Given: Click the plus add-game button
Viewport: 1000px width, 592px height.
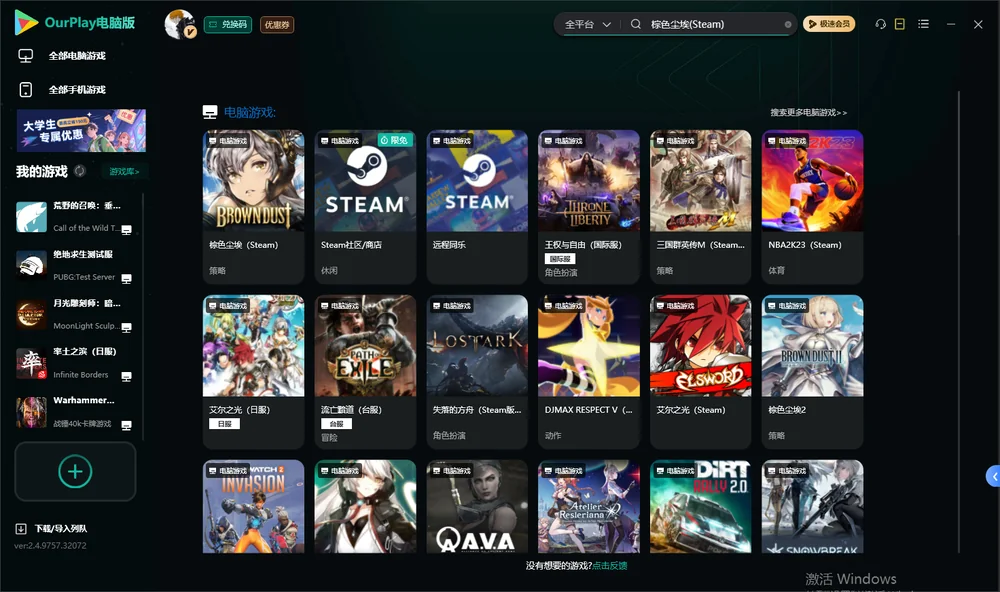Looking at the screenshot, I should click(75, 471).
